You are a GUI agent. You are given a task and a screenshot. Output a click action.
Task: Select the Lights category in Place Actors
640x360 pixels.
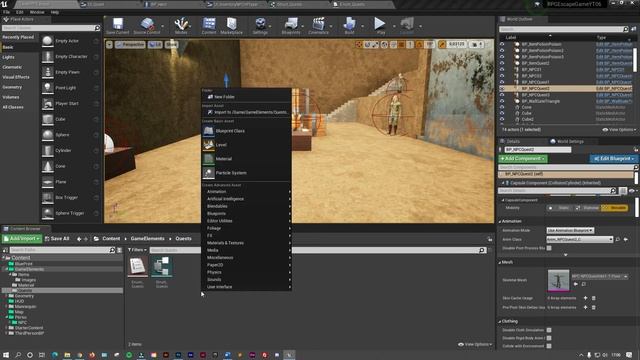point(9,57)
